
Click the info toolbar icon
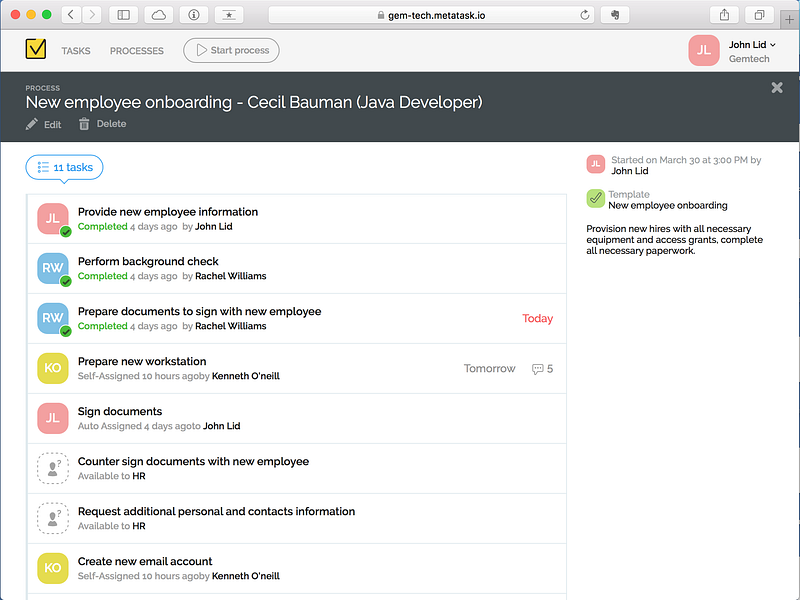[194, 15]
